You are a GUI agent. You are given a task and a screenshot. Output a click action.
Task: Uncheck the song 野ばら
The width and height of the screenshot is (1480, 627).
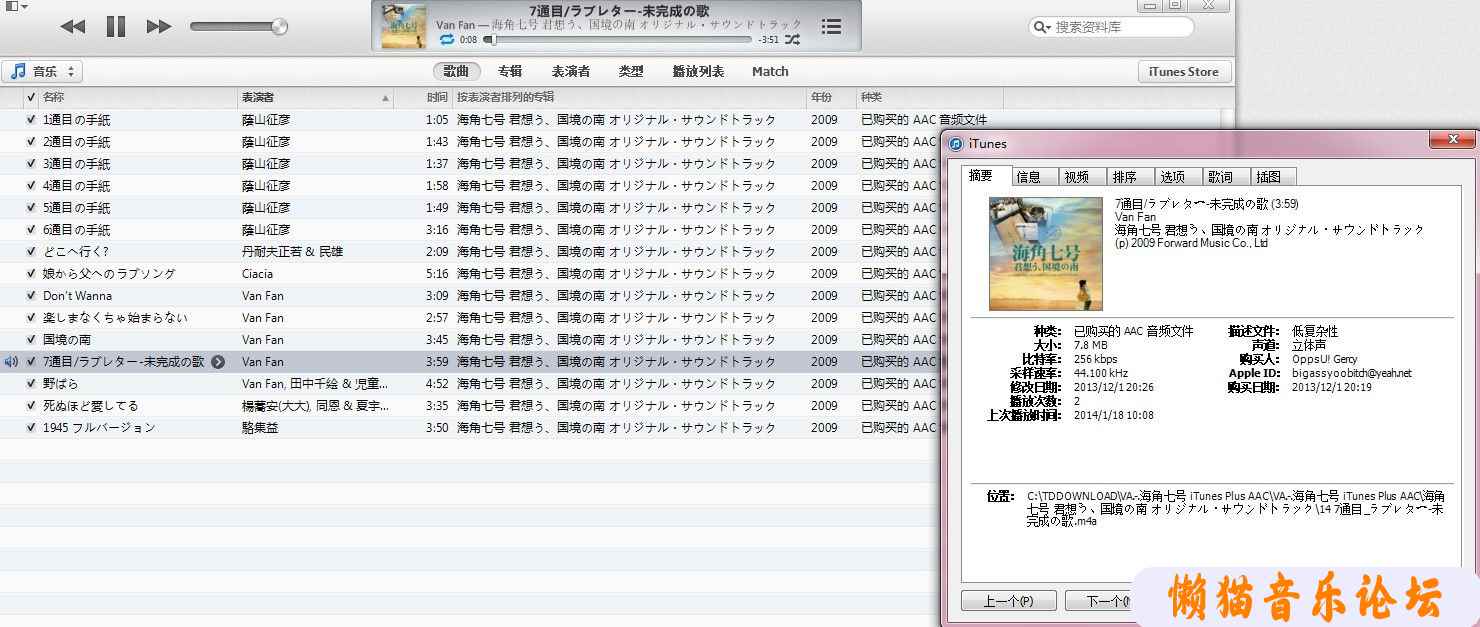coord(31,384)
